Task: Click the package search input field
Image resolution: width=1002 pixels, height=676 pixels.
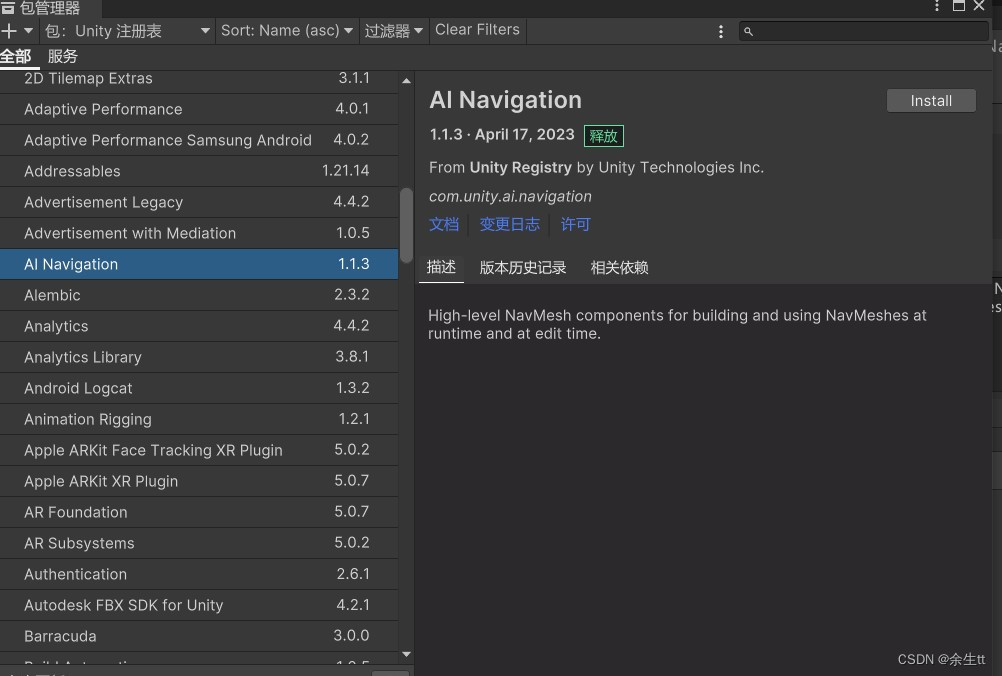Action: tap(863, 31)
